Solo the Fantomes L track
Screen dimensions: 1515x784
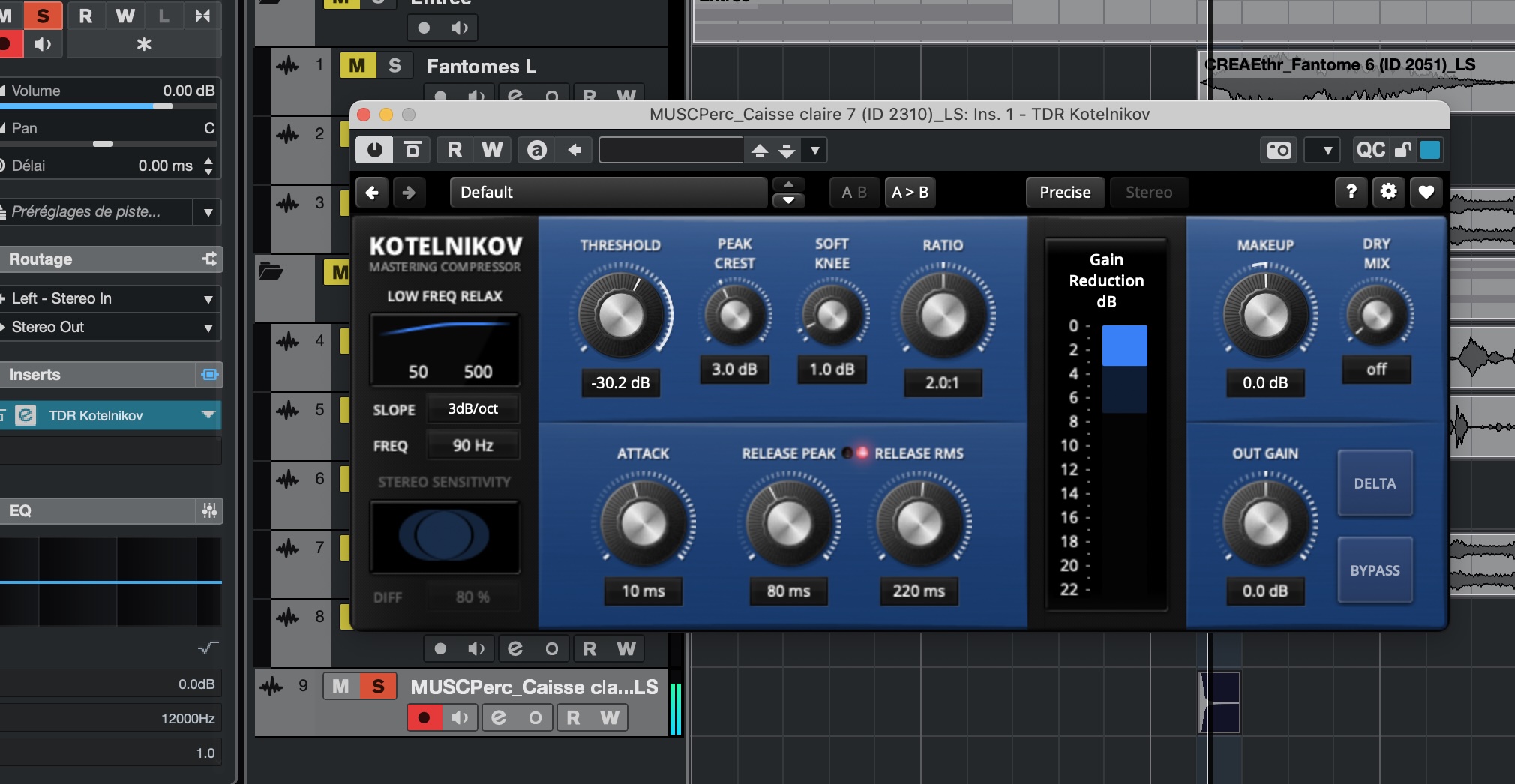click(394, 66)
